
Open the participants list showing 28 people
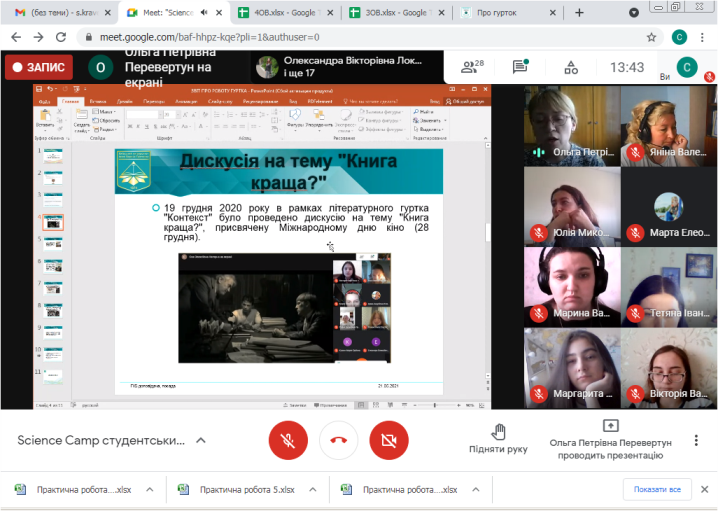coord(472,67)
